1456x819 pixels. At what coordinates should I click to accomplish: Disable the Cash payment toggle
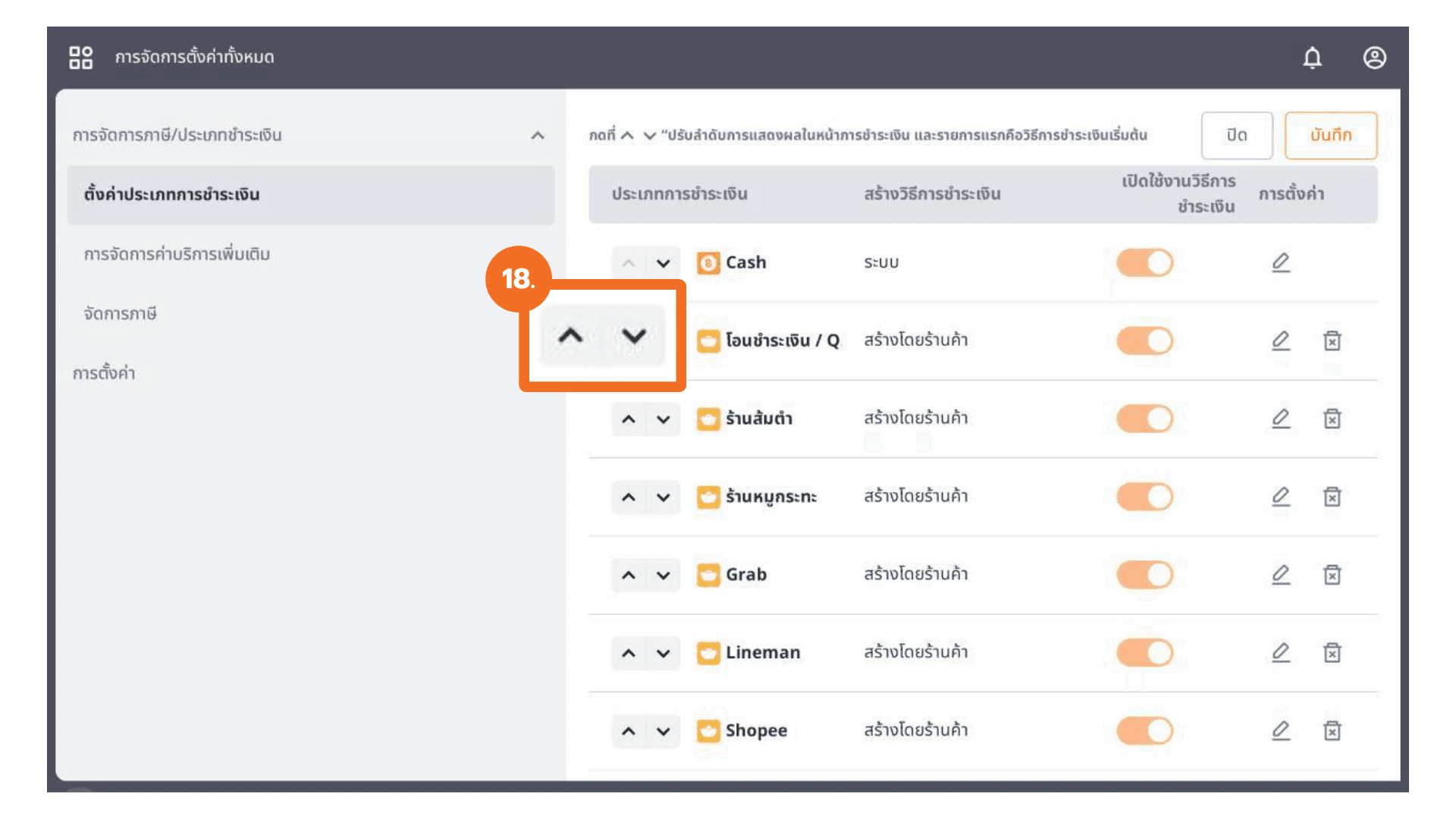pos(1144,263)
